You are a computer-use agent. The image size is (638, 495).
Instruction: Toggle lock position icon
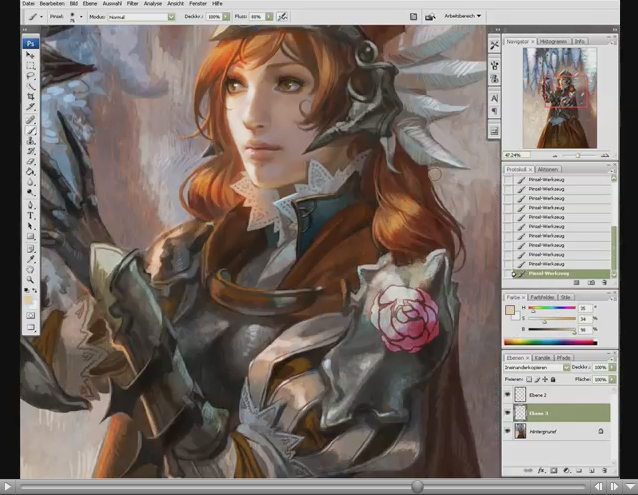pos(545,379)
